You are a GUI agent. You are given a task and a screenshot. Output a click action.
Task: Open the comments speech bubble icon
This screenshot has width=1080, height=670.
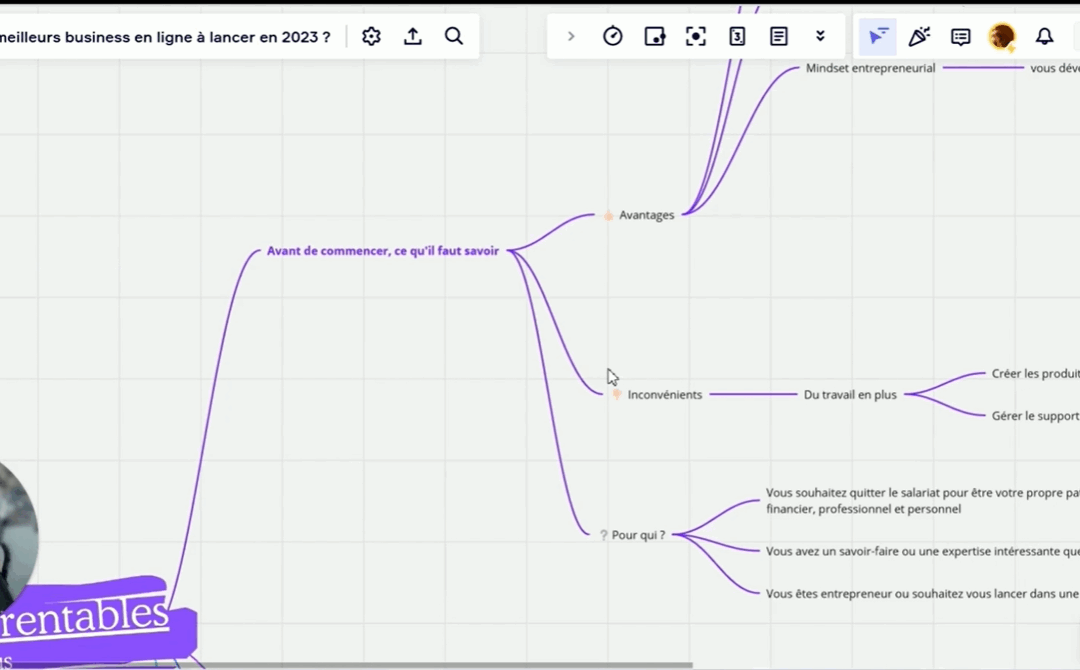[961, 37]
